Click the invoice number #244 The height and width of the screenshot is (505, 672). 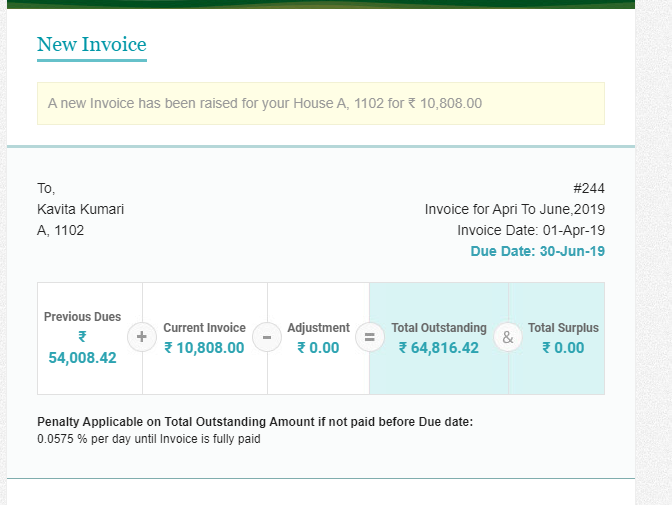[588, 188]
